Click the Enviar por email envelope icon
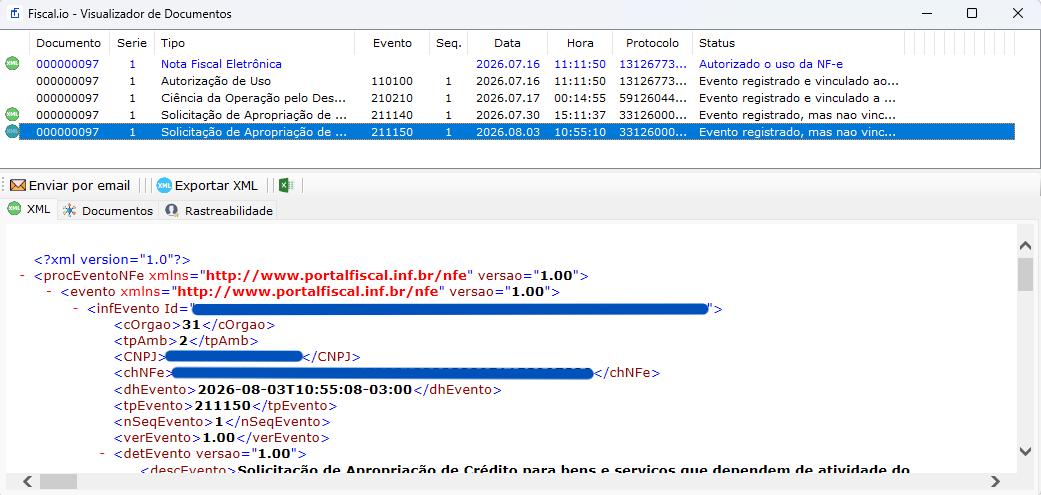Screen dimensions: 1041x495 pos(17,185)
